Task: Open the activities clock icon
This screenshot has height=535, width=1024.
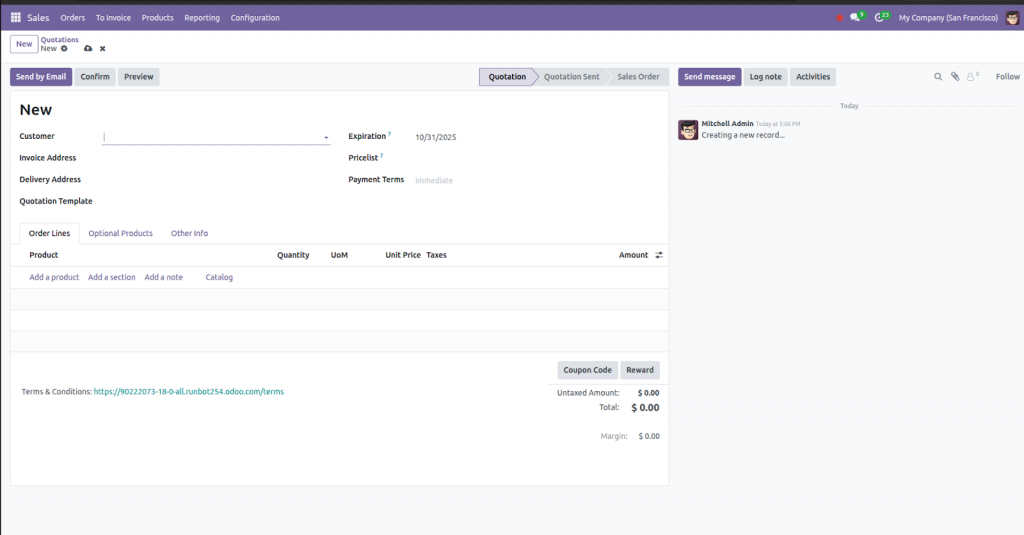Action: pos(881,18)
